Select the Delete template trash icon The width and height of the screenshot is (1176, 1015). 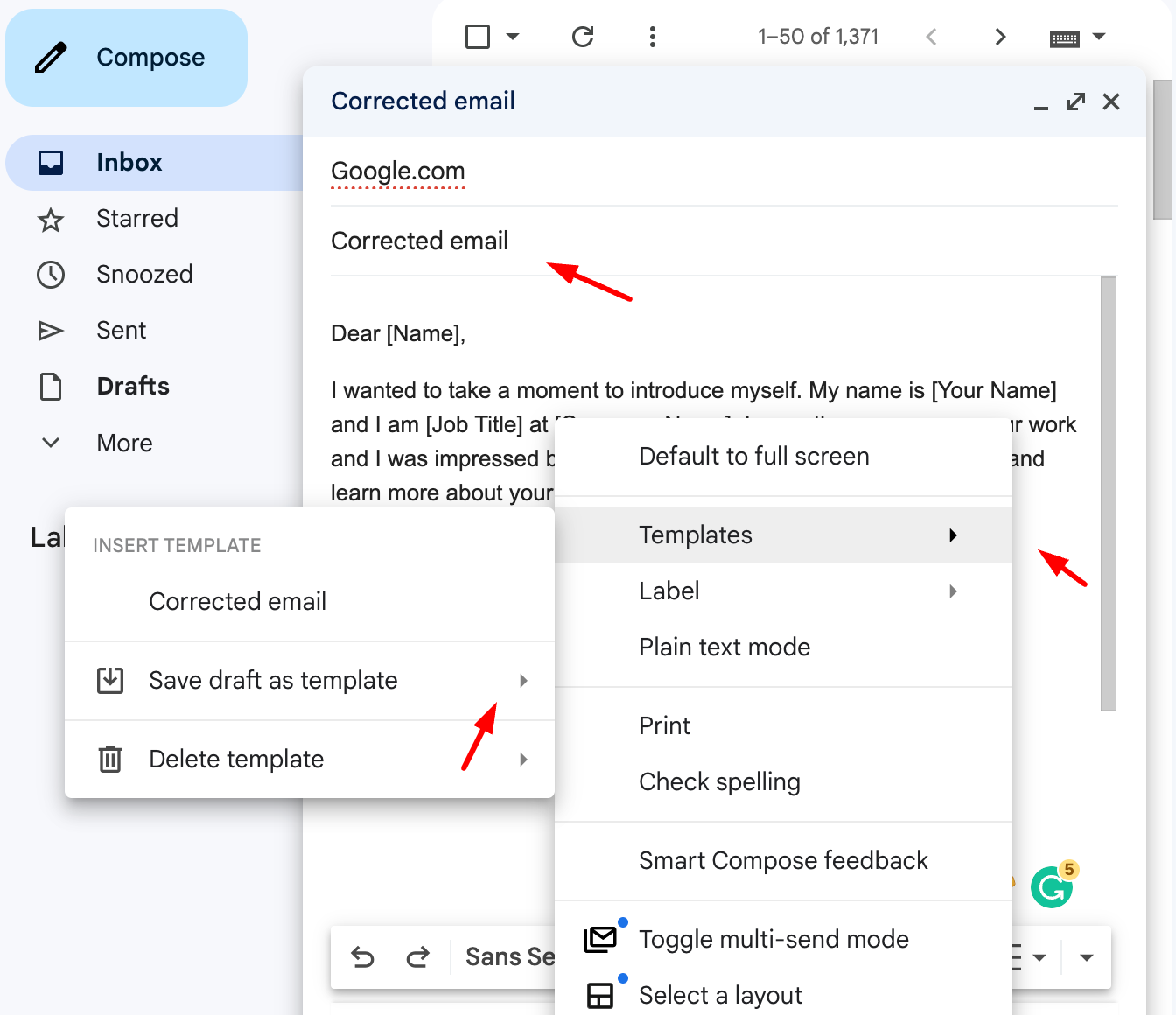coord(110,759)
